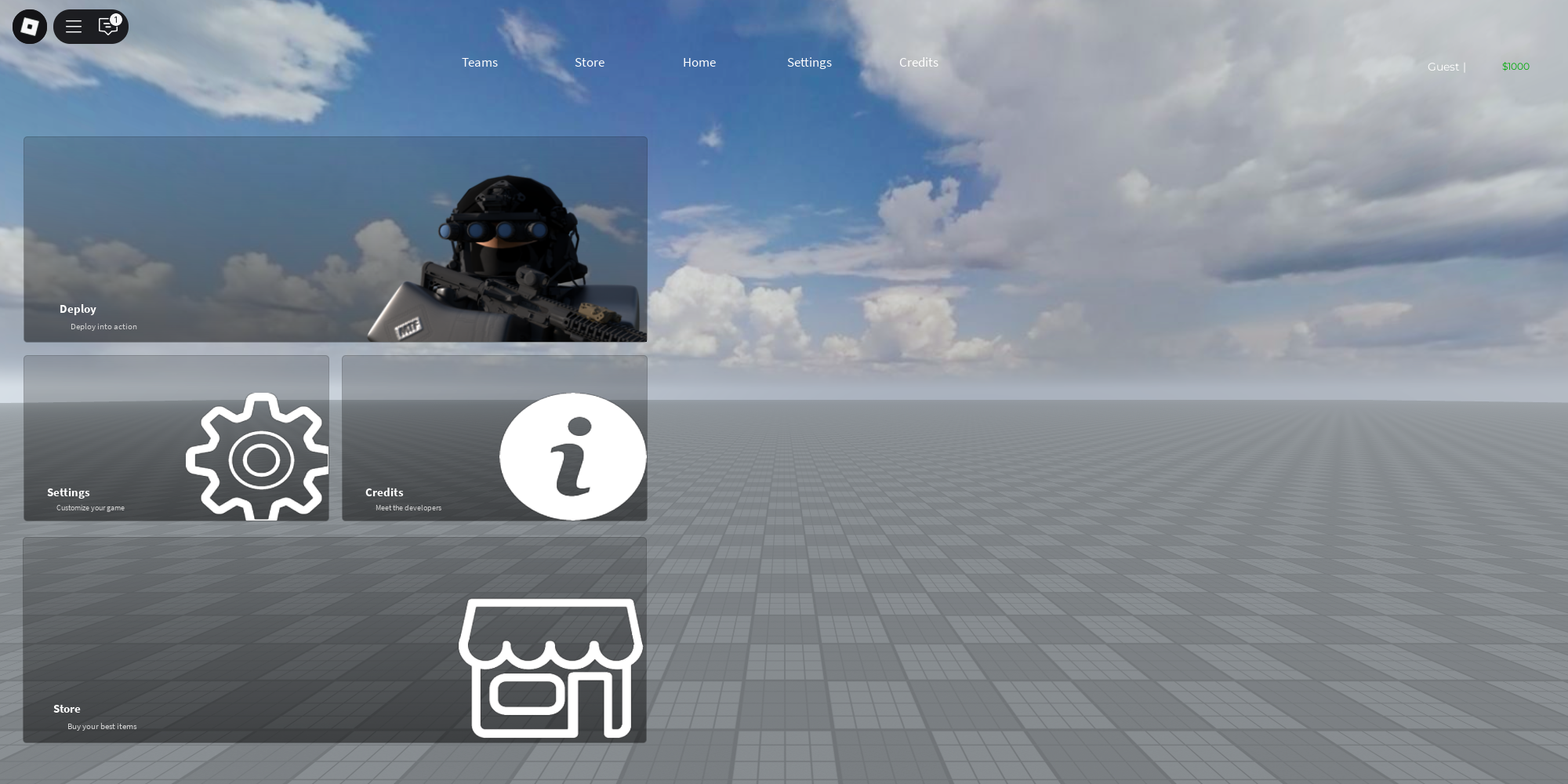This screenshot has width=1568, height=784.
Task: Select Store from the top navigation bar
Action: (x=589, y=62)
